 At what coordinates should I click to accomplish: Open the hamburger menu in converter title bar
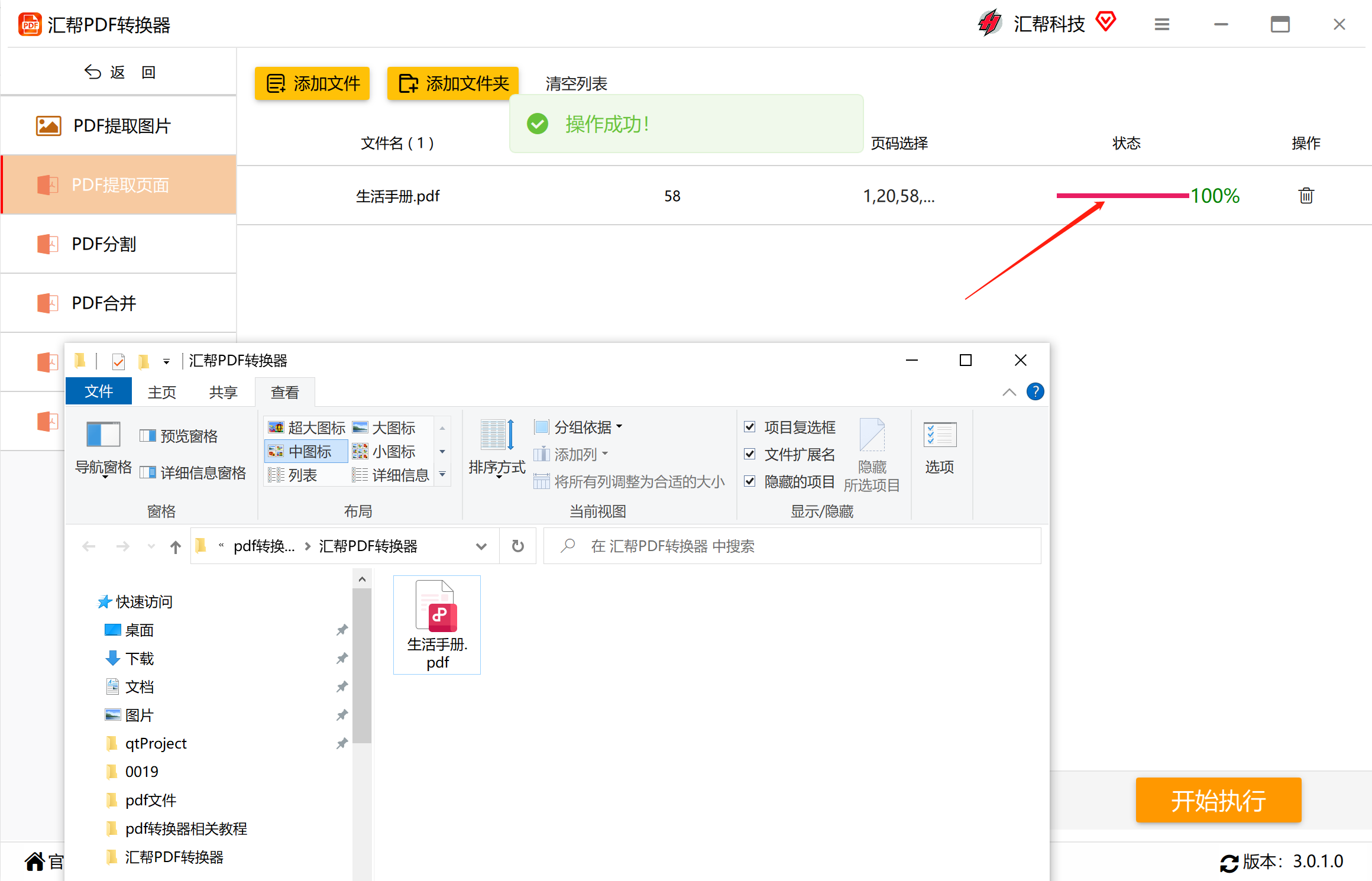(x=1162, y=24)
